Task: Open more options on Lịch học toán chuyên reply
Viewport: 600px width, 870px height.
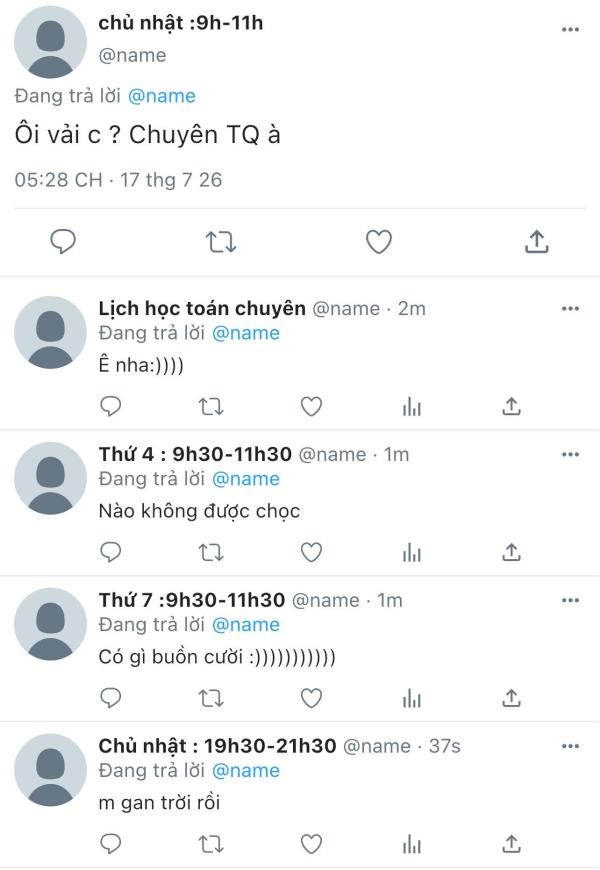Action: (x=570, y=308)
